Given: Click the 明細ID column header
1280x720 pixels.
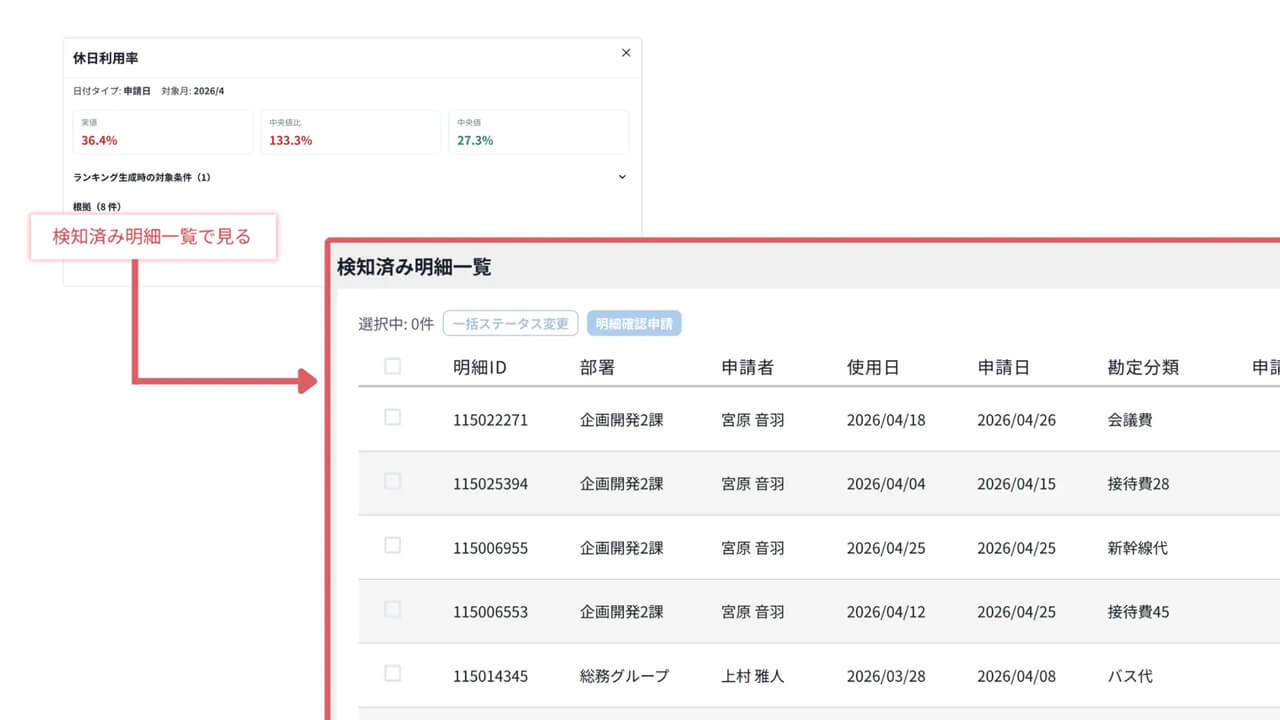Looking at the screenshot, I should click(x=480, y=367).
